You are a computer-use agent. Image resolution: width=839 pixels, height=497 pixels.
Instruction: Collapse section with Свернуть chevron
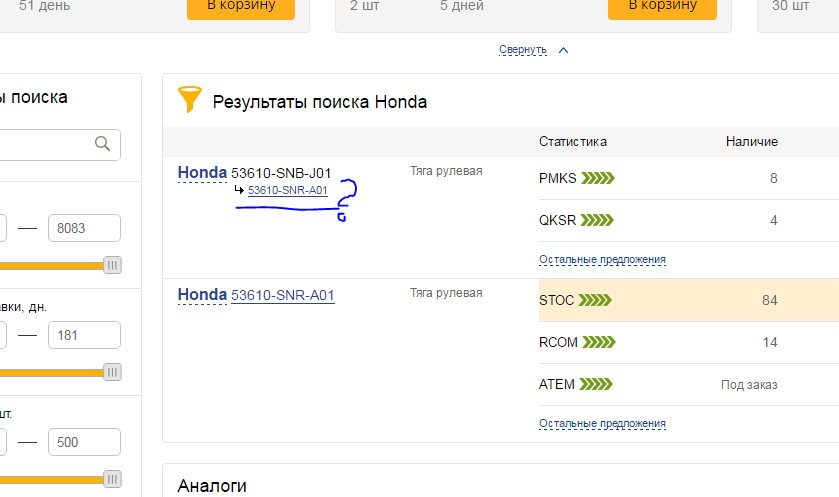coord(562,49)
